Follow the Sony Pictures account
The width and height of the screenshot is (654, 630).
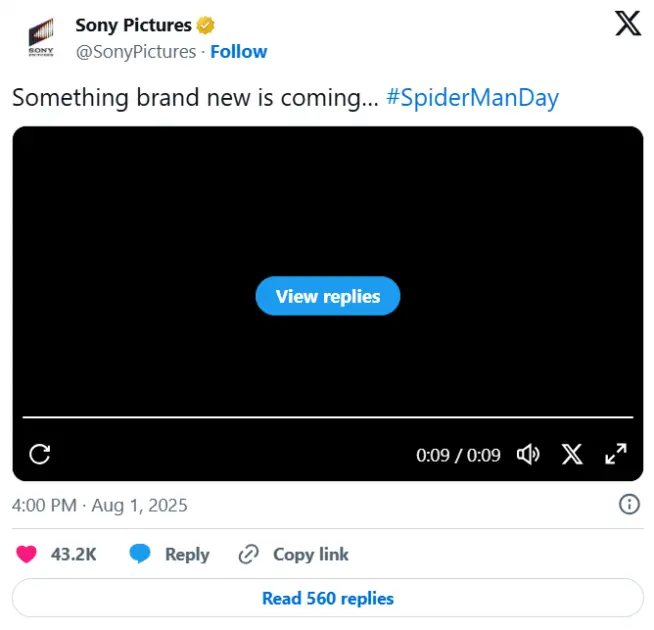[239, 51]
